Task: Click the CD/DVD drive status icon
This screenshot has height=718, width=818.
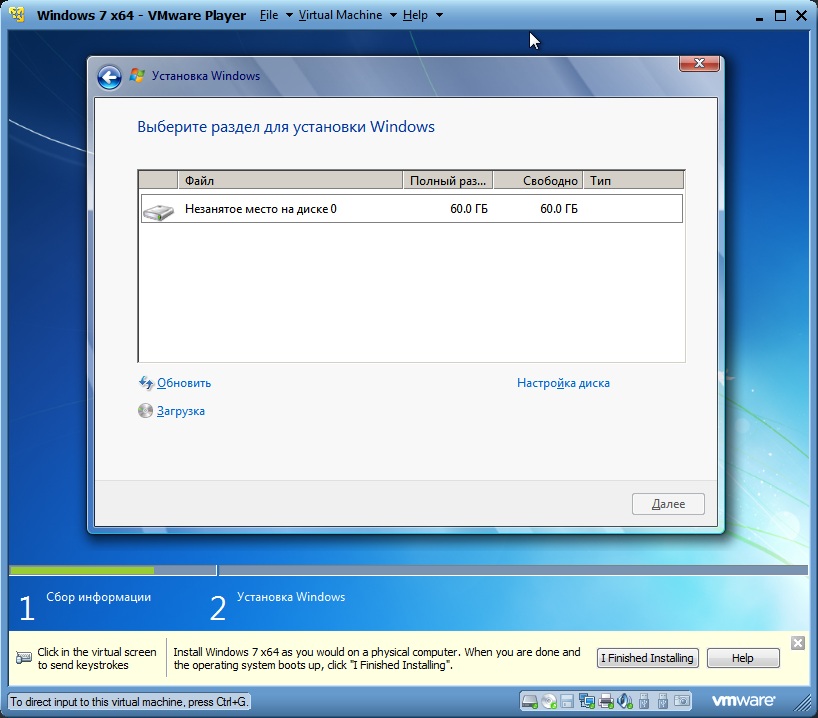Action: pyautogui.click(x=549, y=702)
